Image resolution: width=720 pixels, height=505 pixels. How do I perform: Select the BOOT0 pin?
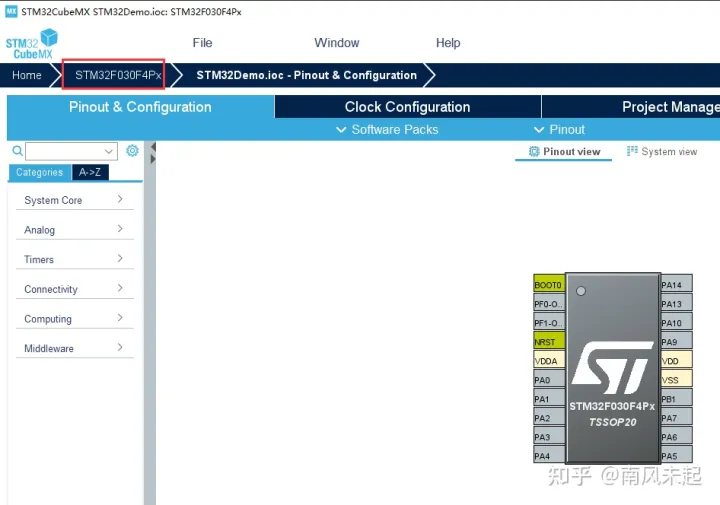point(549,285)
